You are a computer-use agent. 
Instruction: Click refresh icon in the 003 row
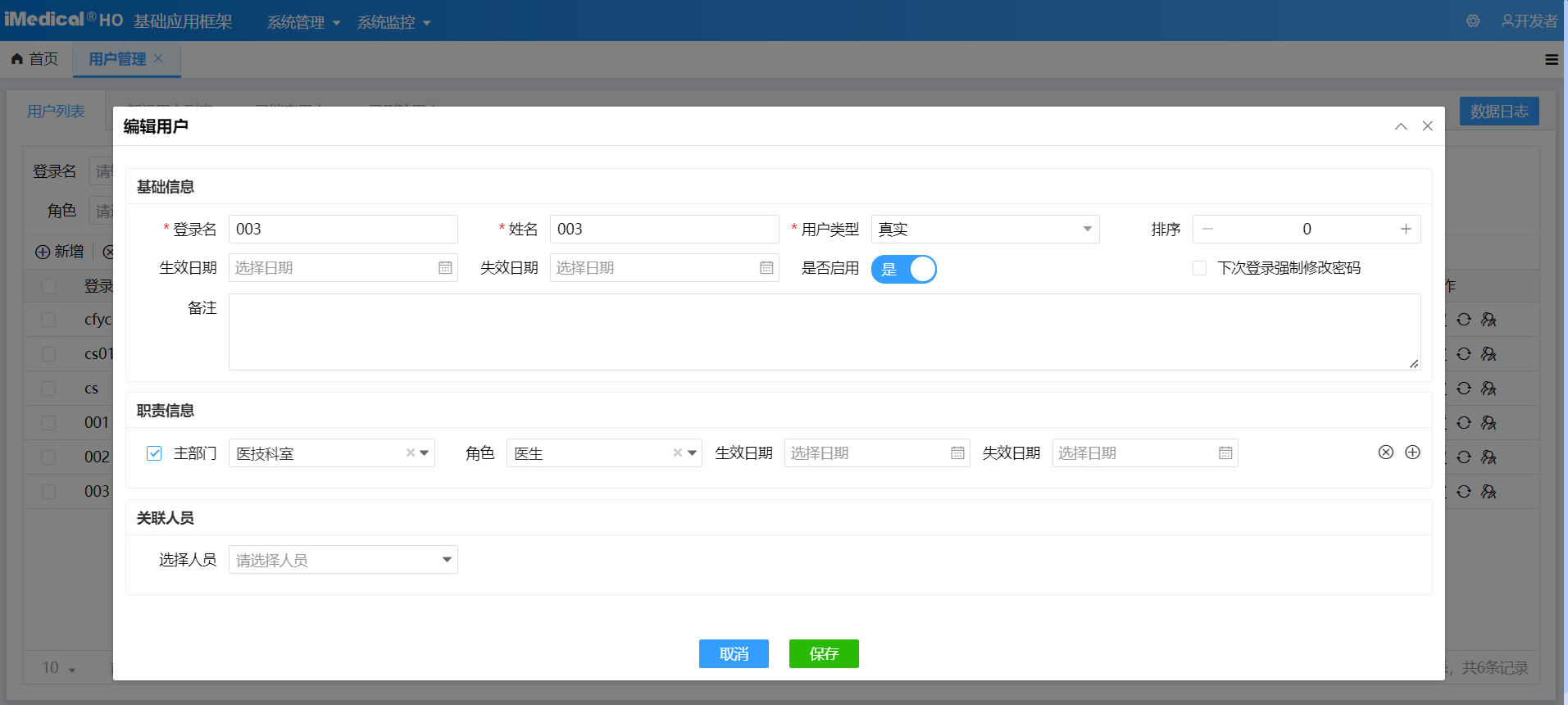click(x=1464, y=492)
